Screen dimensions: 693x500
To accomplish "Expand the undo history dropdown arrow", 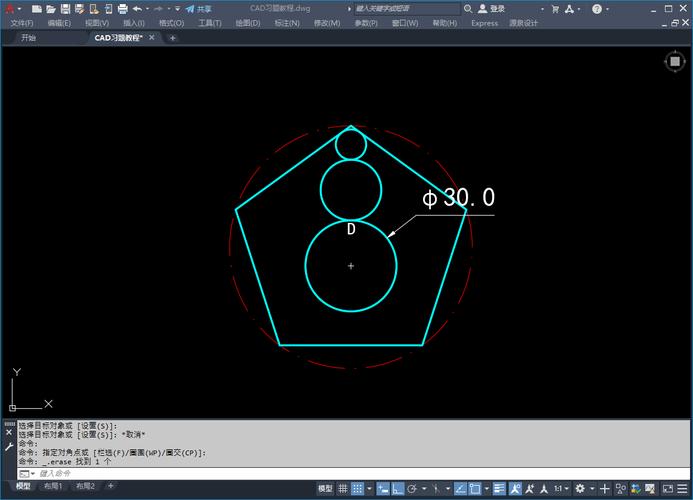I will point(147,9).
